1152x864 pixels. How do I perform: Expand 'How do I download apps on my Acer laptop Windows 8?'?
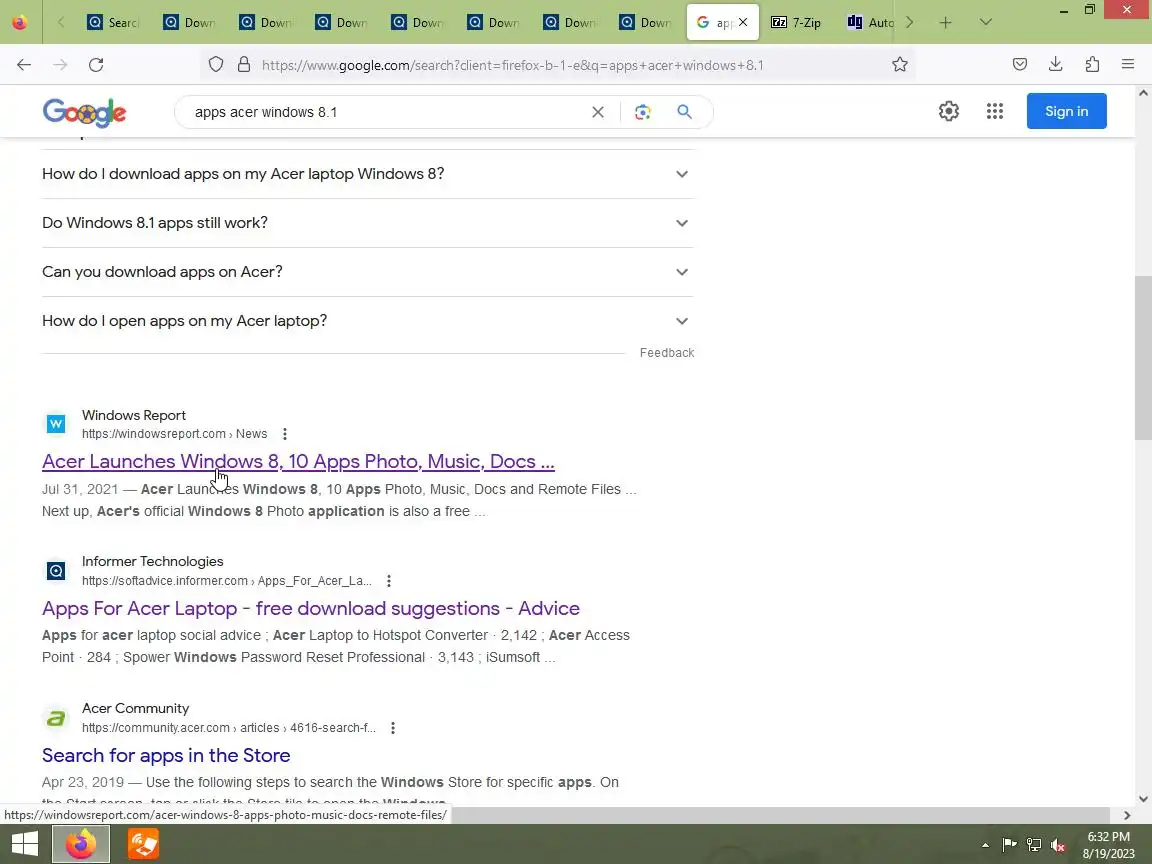[x=367, y=174]
